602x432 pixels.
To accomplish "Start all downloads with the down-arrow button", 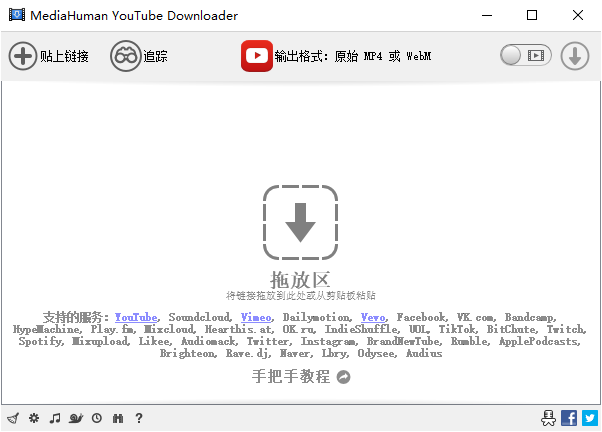I will 574,56.
